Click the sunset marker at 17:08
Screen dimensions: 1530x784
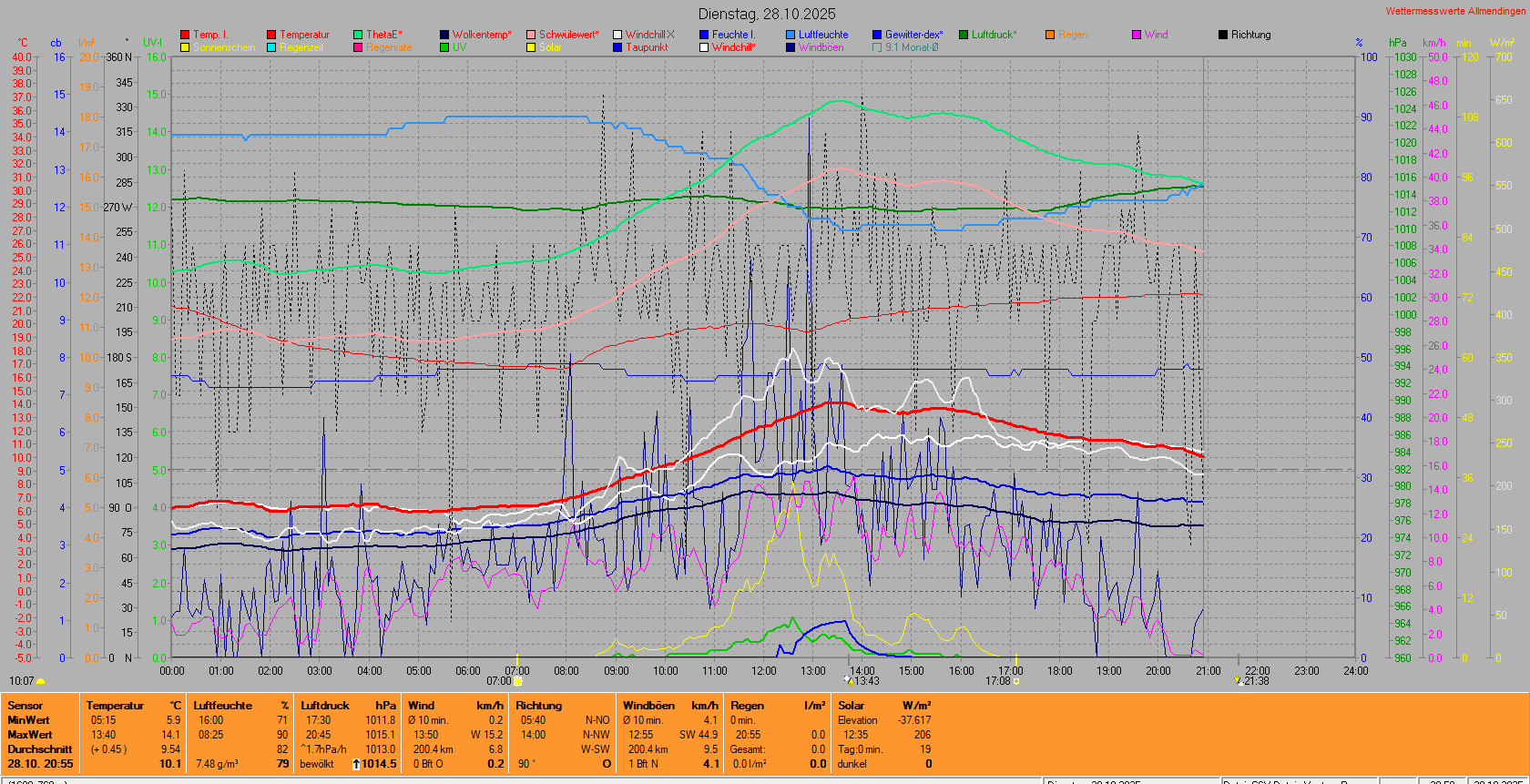coord(1016,681)
